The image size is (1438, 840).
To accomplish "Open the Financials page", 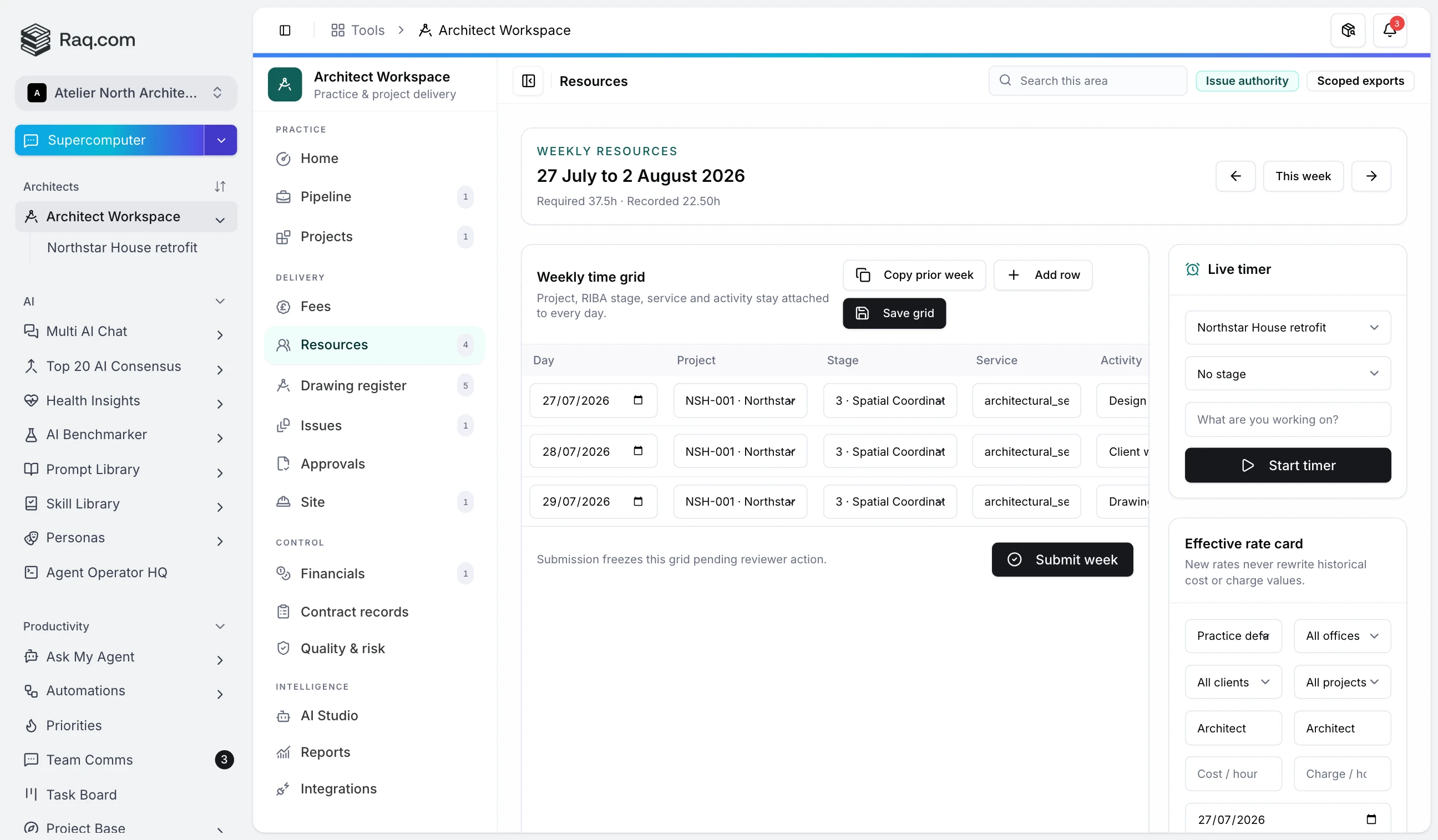I will 375,574.
